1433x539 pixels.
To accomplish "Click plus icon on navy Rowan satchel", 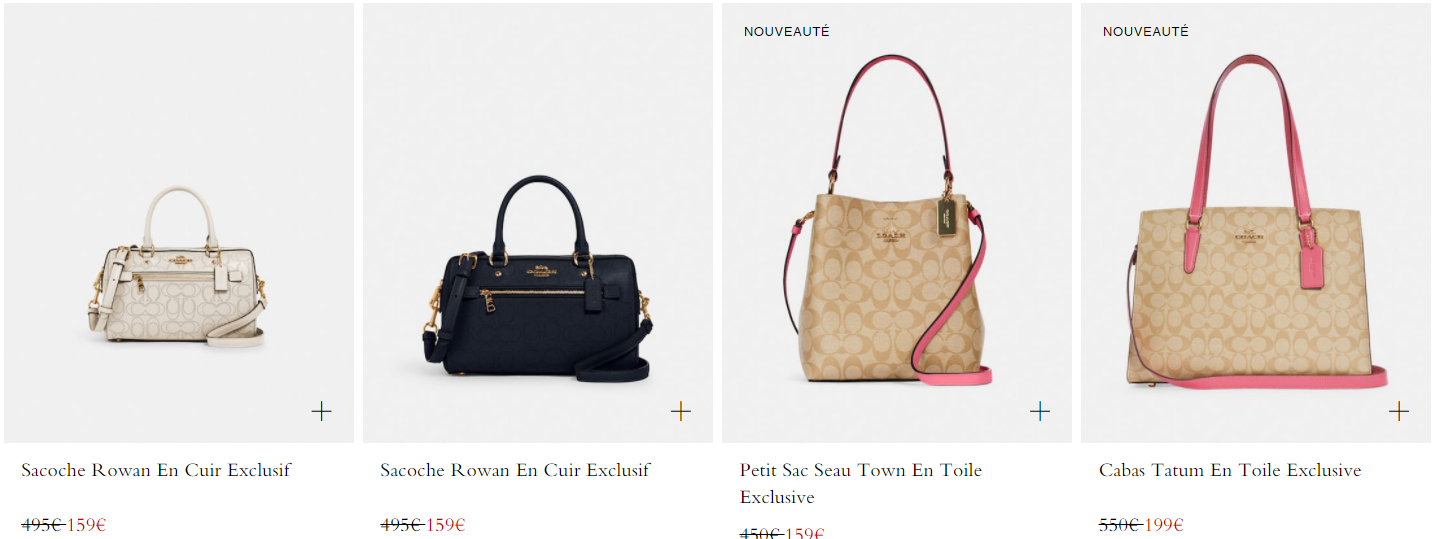I will (x=680, y=411).
